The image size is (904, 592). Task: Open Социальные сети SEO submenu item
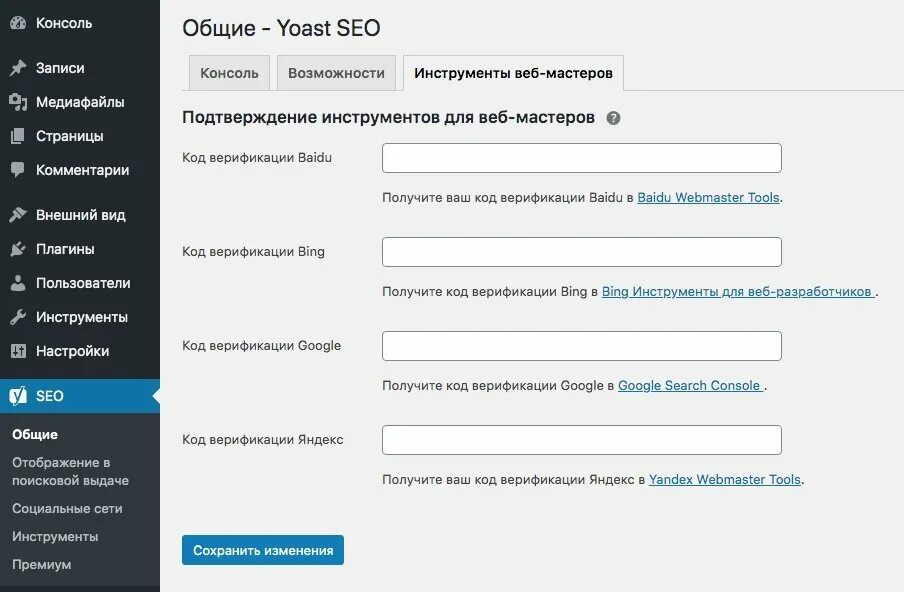pos(67,508)
